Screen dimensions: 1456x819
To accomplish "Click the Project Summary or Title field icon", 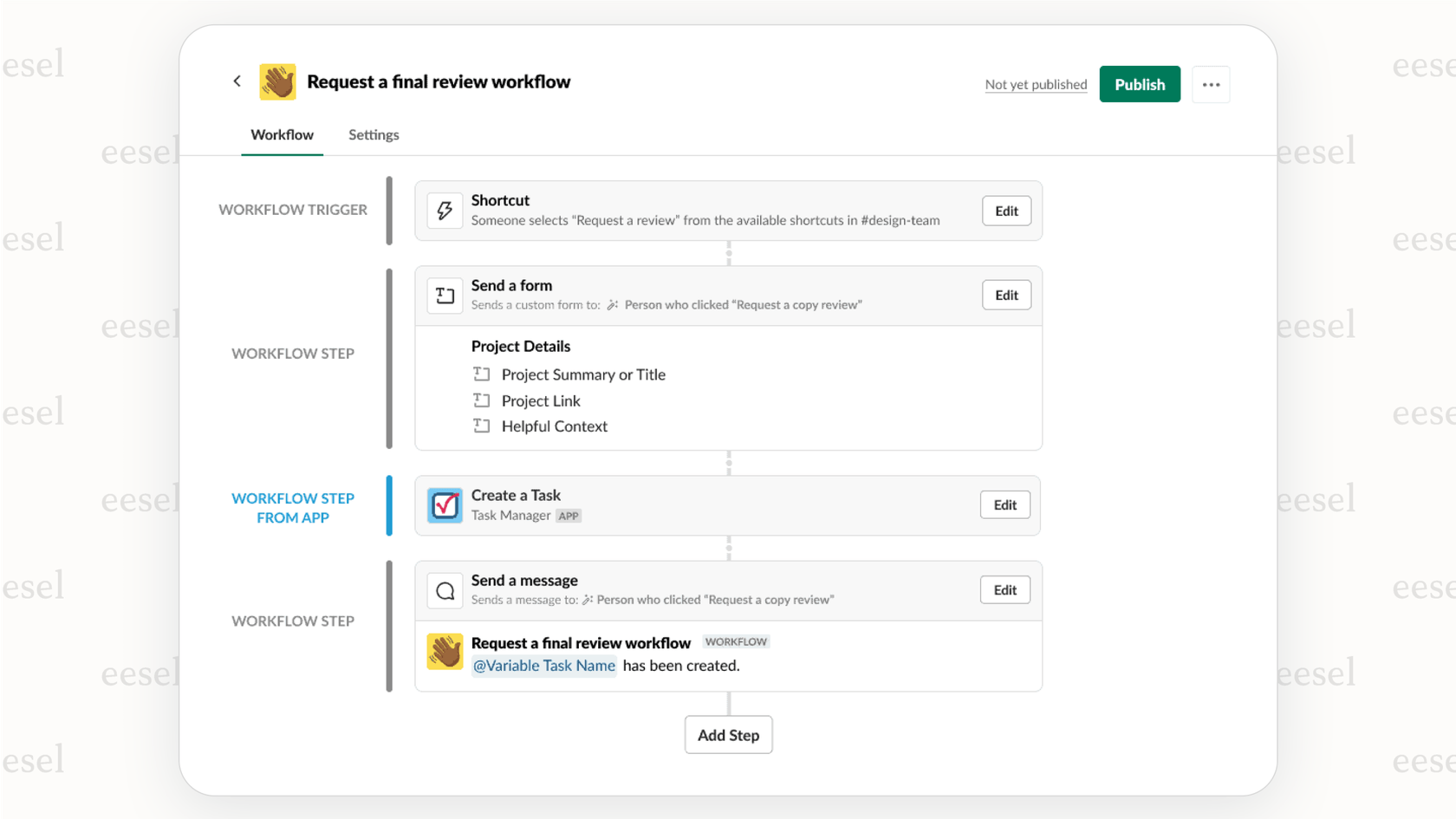I will (483, 374).
